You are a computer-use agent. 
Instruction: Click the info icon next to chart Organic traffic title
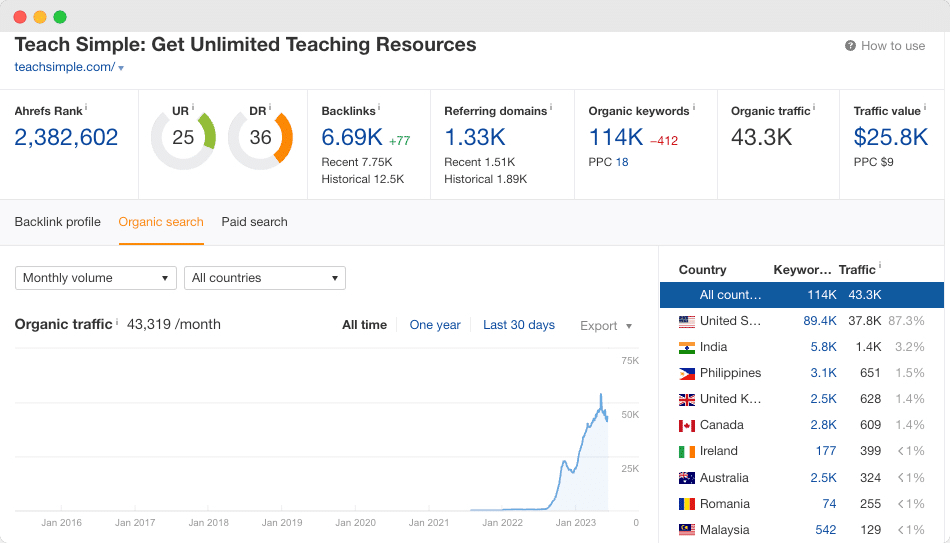(x=117, y=321)
